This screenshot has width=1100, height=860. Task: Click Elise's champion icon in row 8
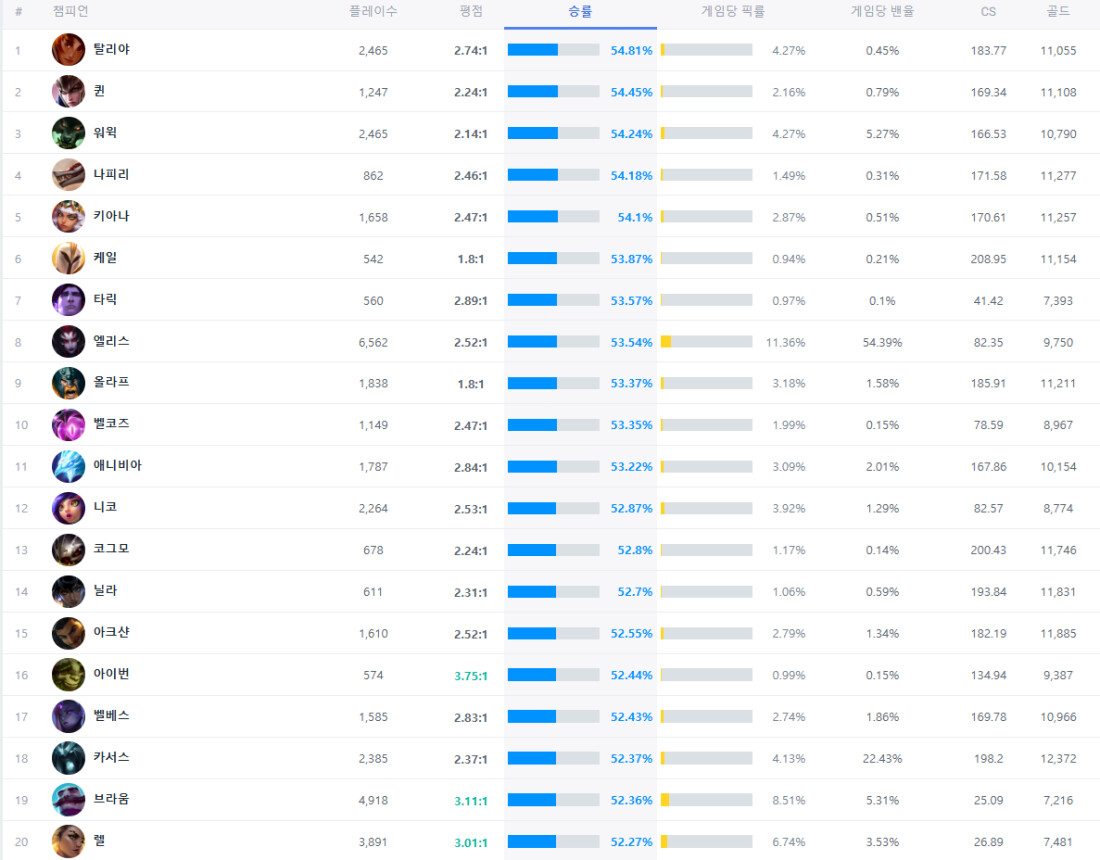(x=68, y=341)
